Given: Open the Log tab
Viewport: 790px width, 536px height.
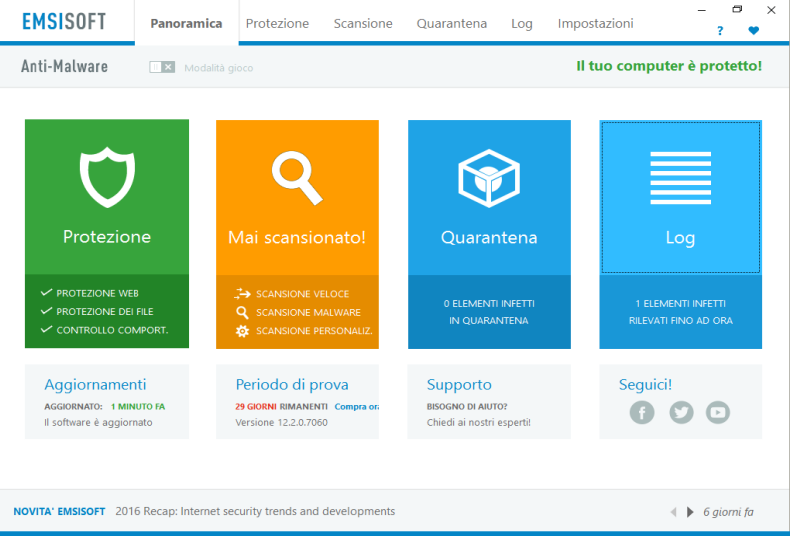Looking at the screenshot, I should click(521, 24).
